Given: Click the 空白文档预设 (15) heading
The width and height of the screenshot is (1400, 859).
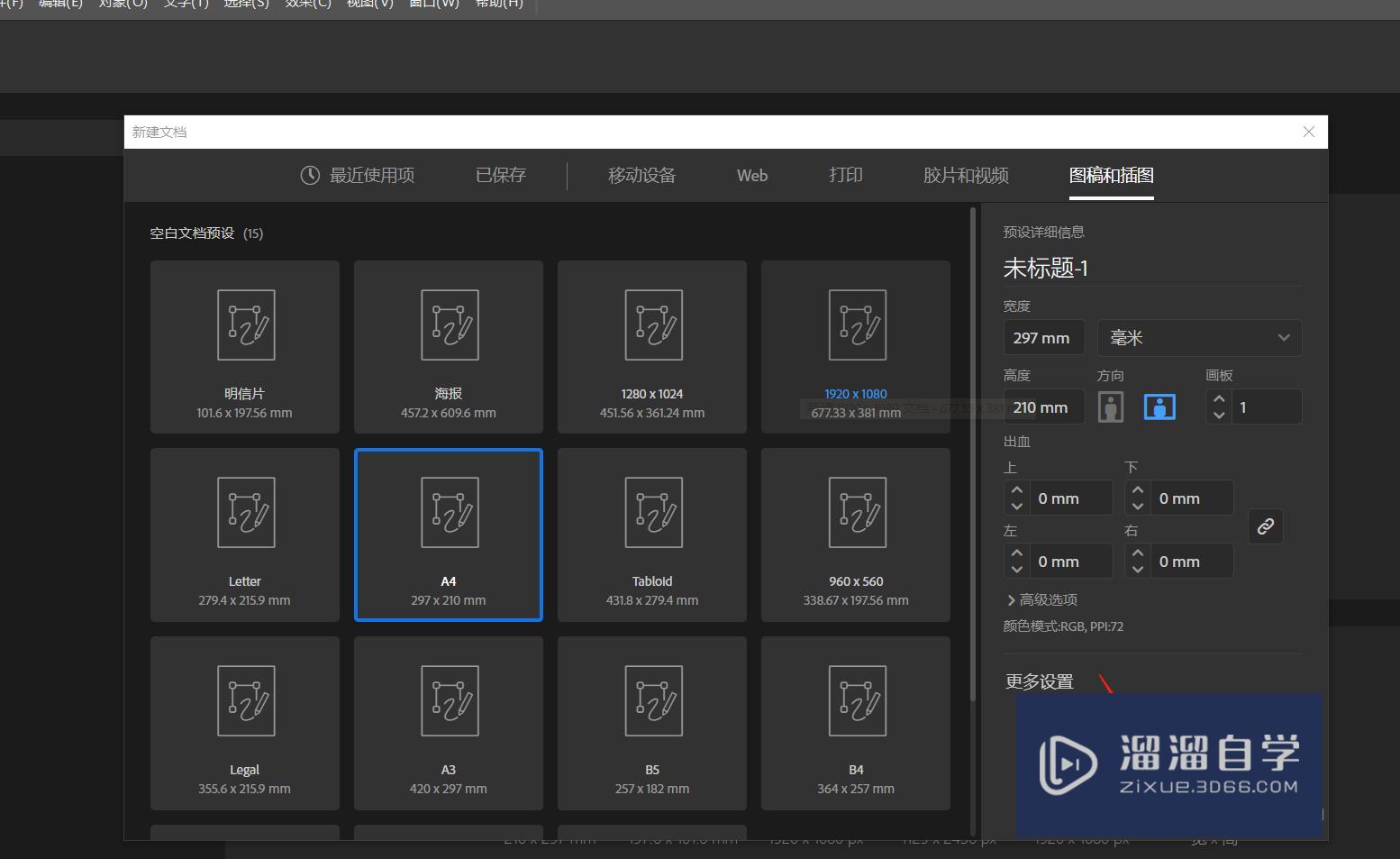Looking at the screenshot, I should click(x=206, y=233).
